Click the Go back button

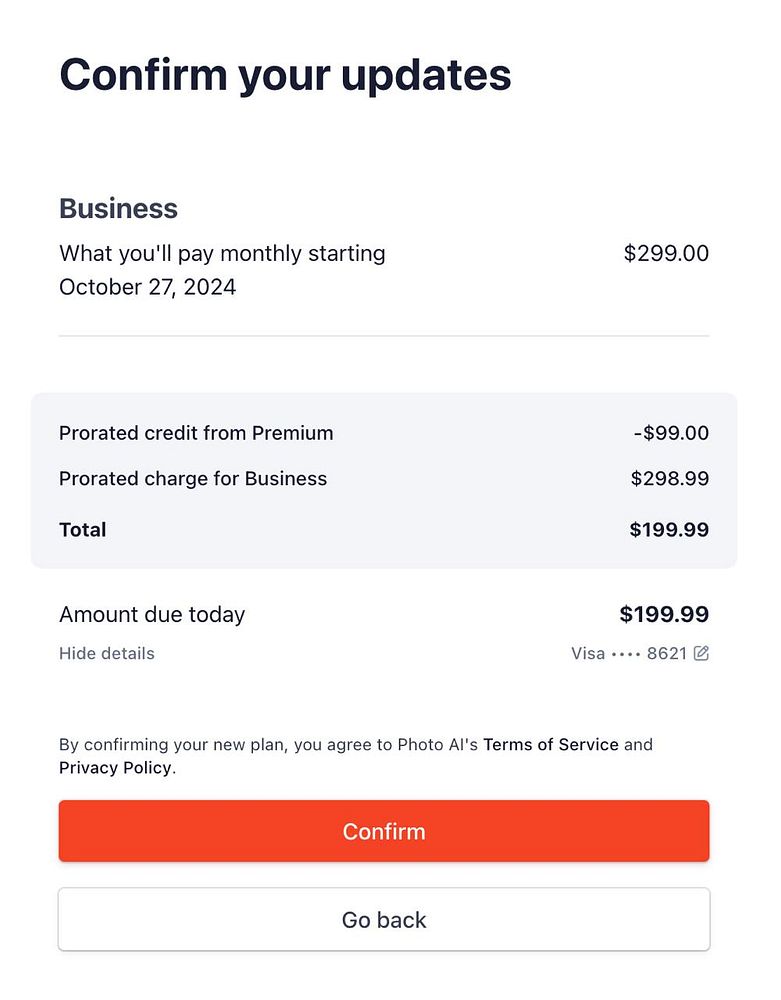point(384,920)
